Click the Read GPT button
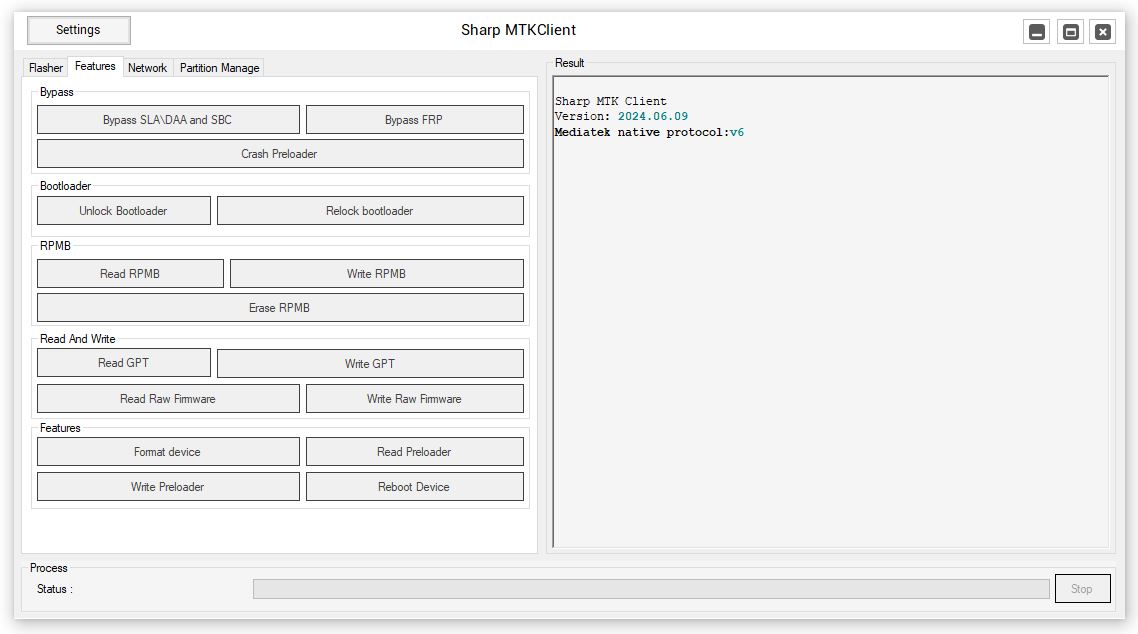This screenshot has width=1138, height=634. click(x=123, y=363)
